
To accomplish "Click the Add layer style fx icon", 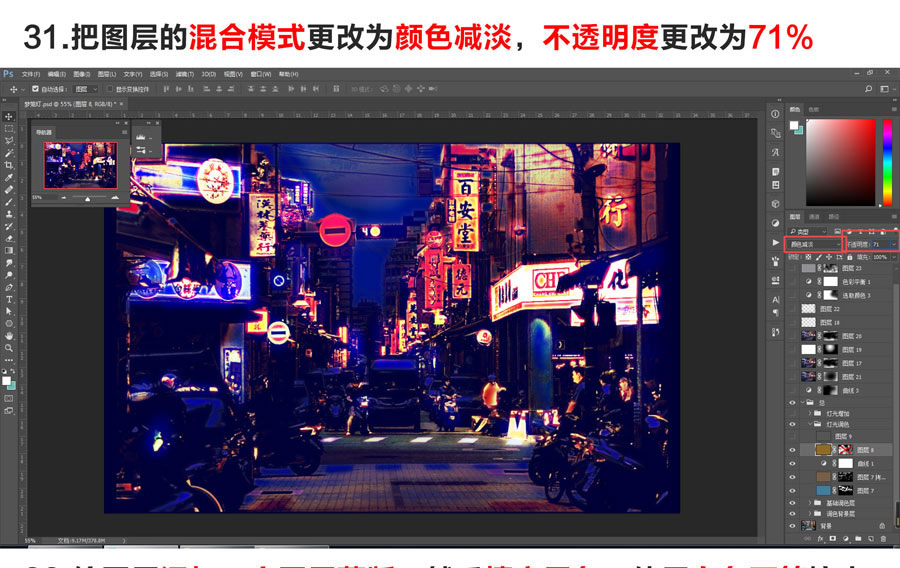I will click(820, 539).
